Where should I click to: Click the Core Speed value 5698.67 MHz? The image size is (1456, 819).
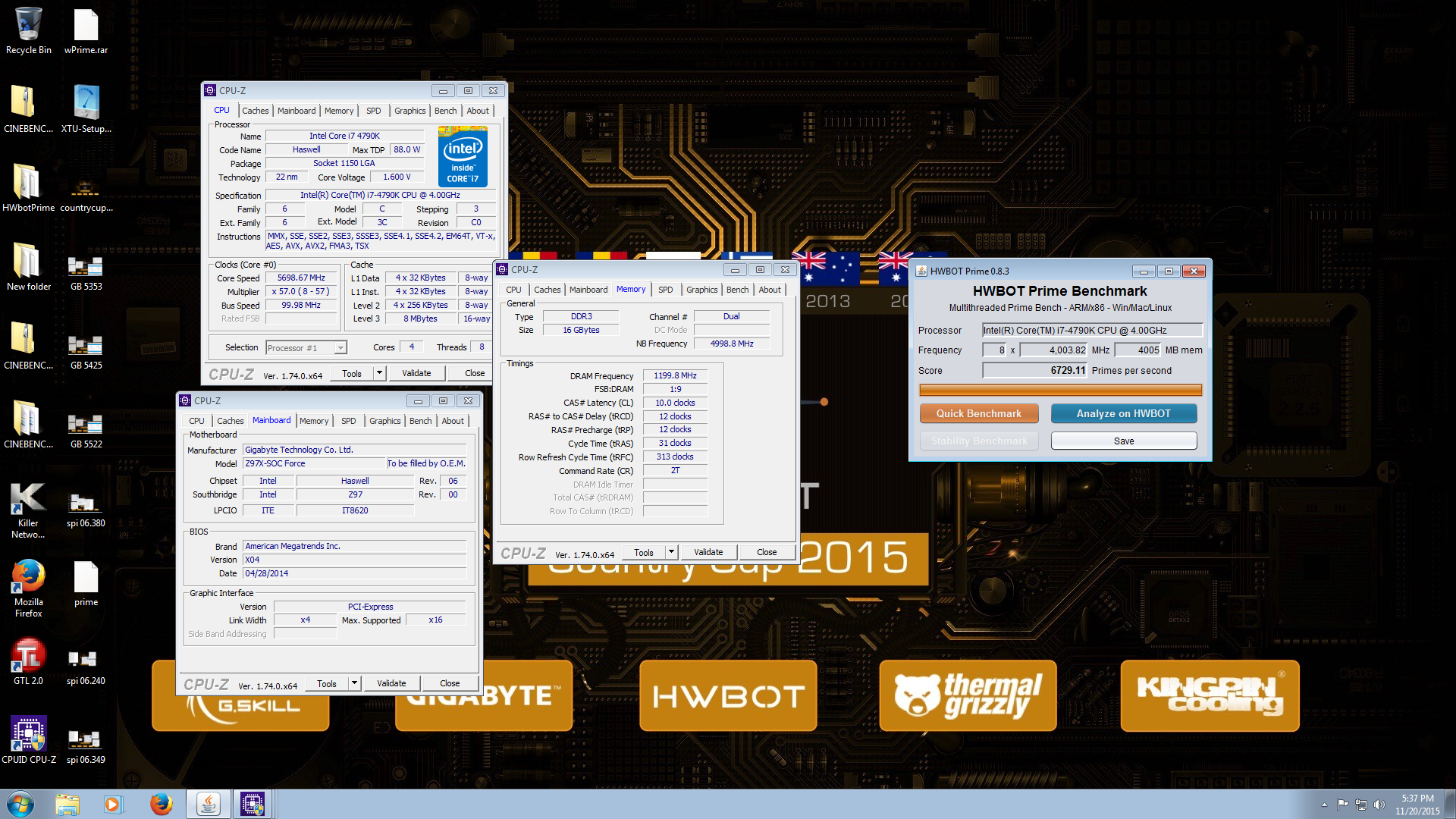[301, 278]
